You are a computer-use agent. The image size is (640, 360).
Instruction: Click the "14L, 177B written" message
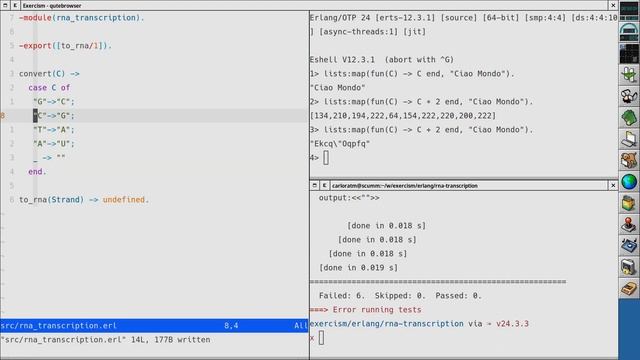pos(171,340)
